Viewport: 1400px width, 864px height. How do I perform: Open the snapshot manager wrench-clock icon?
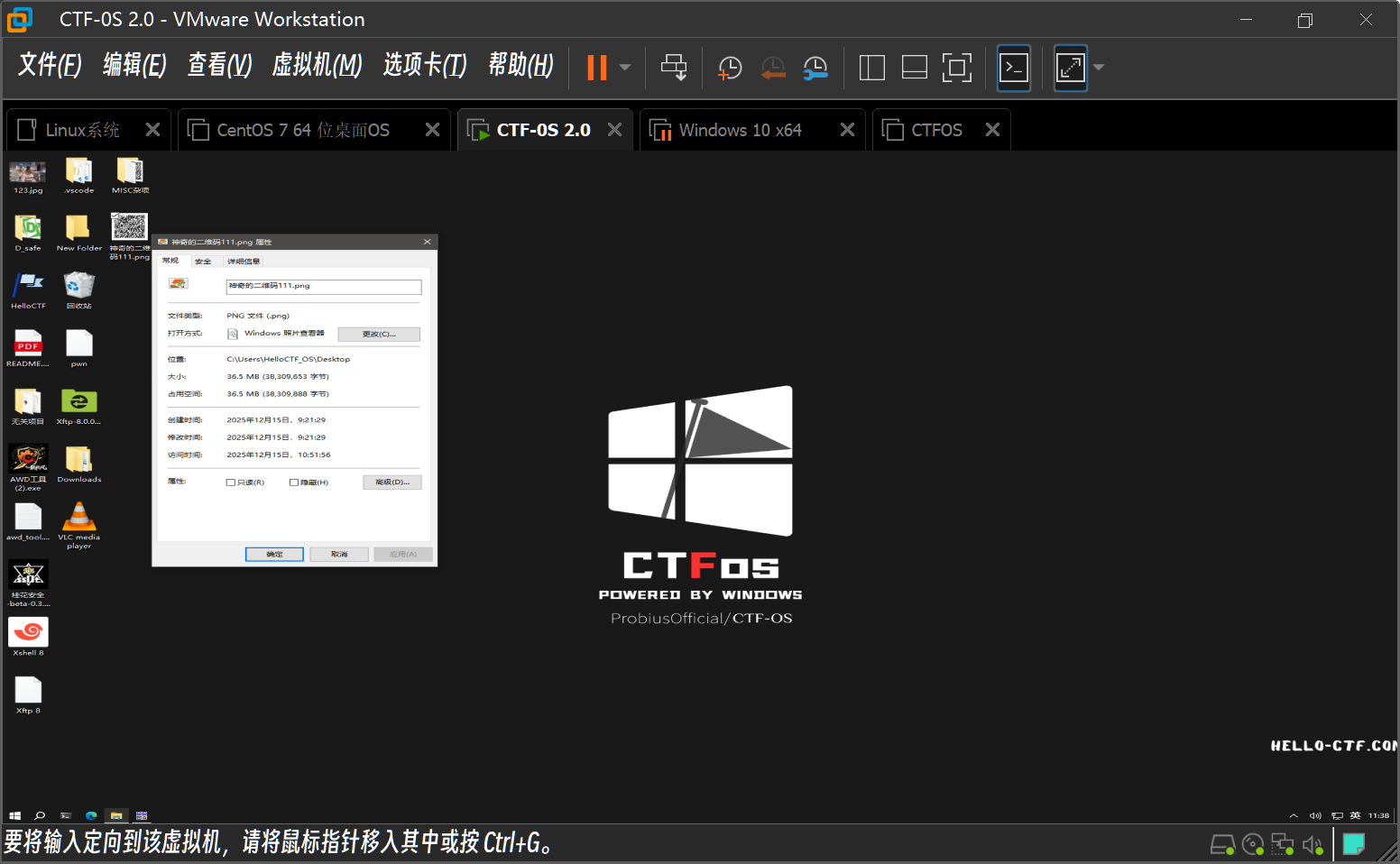click(x=815, y=68)
